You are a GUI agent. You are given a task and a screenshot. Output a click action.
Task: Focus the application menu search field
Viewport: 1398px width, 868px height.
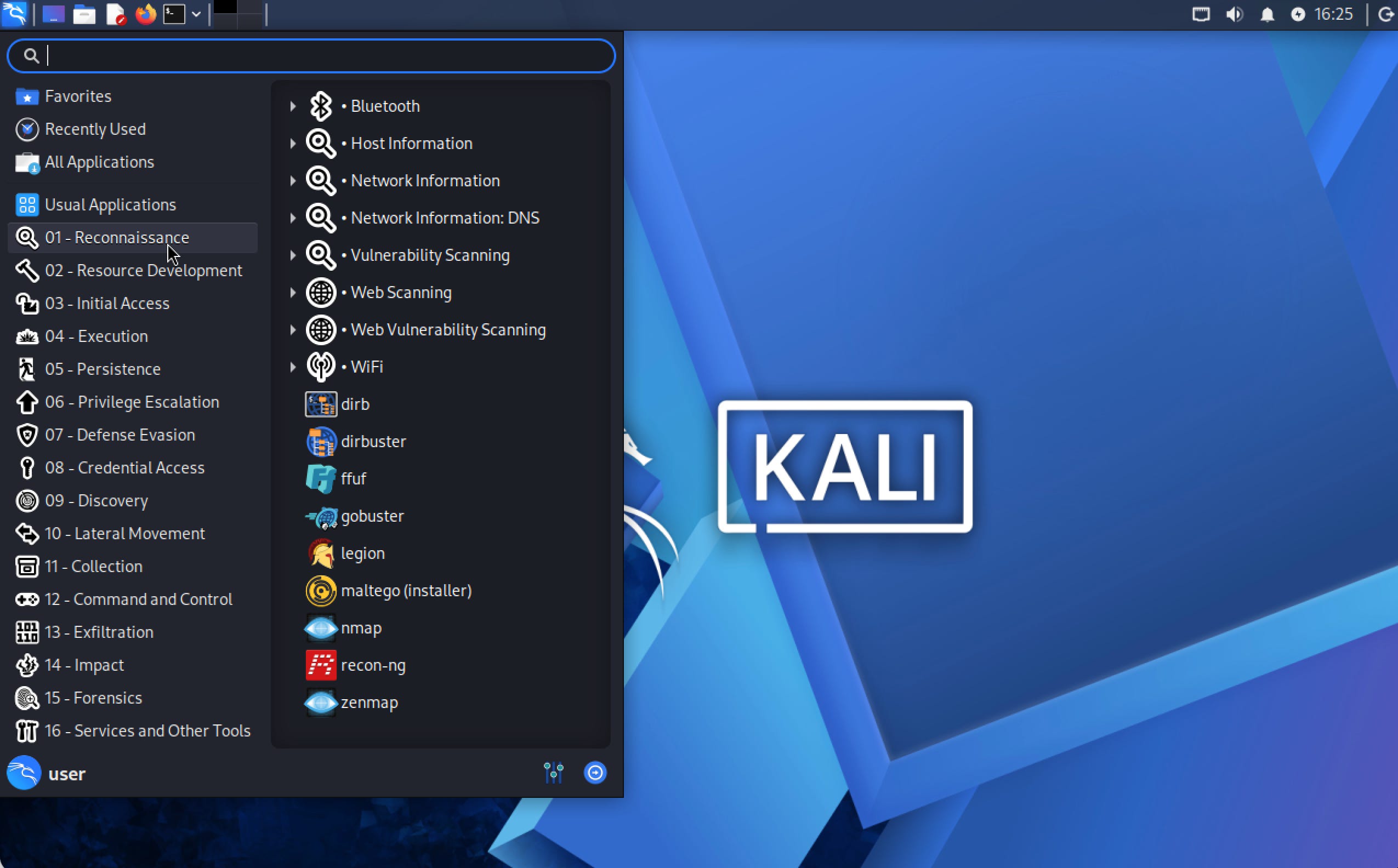(x=311, y=56)
